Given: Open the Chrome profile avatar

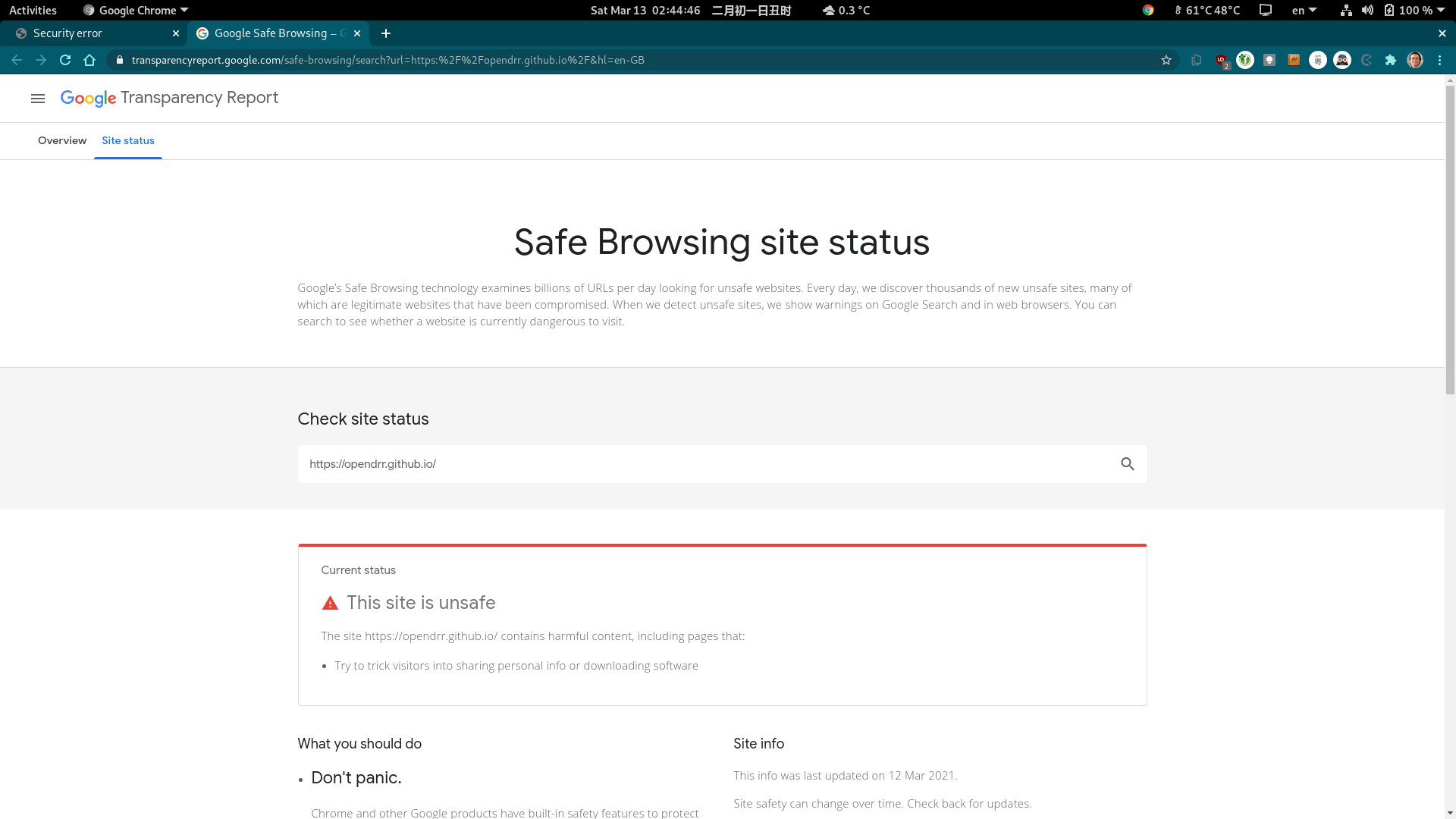Looking at the screenshot, I should pyautogui.click(x=1415, y=60).
